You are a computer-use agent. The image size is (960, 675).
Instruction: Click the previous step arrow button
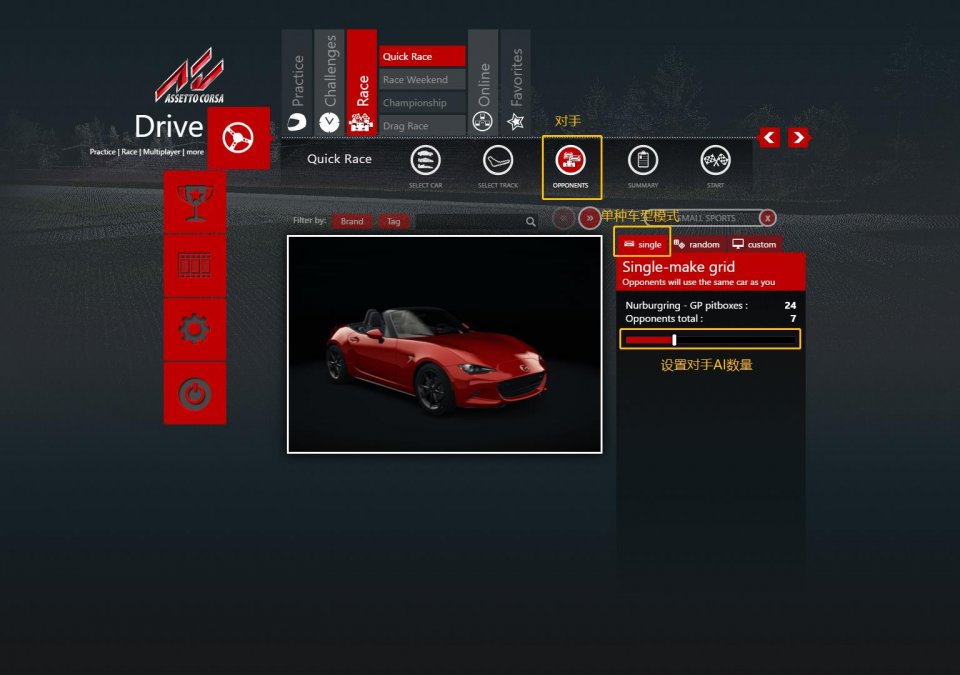tap(770, 137)
